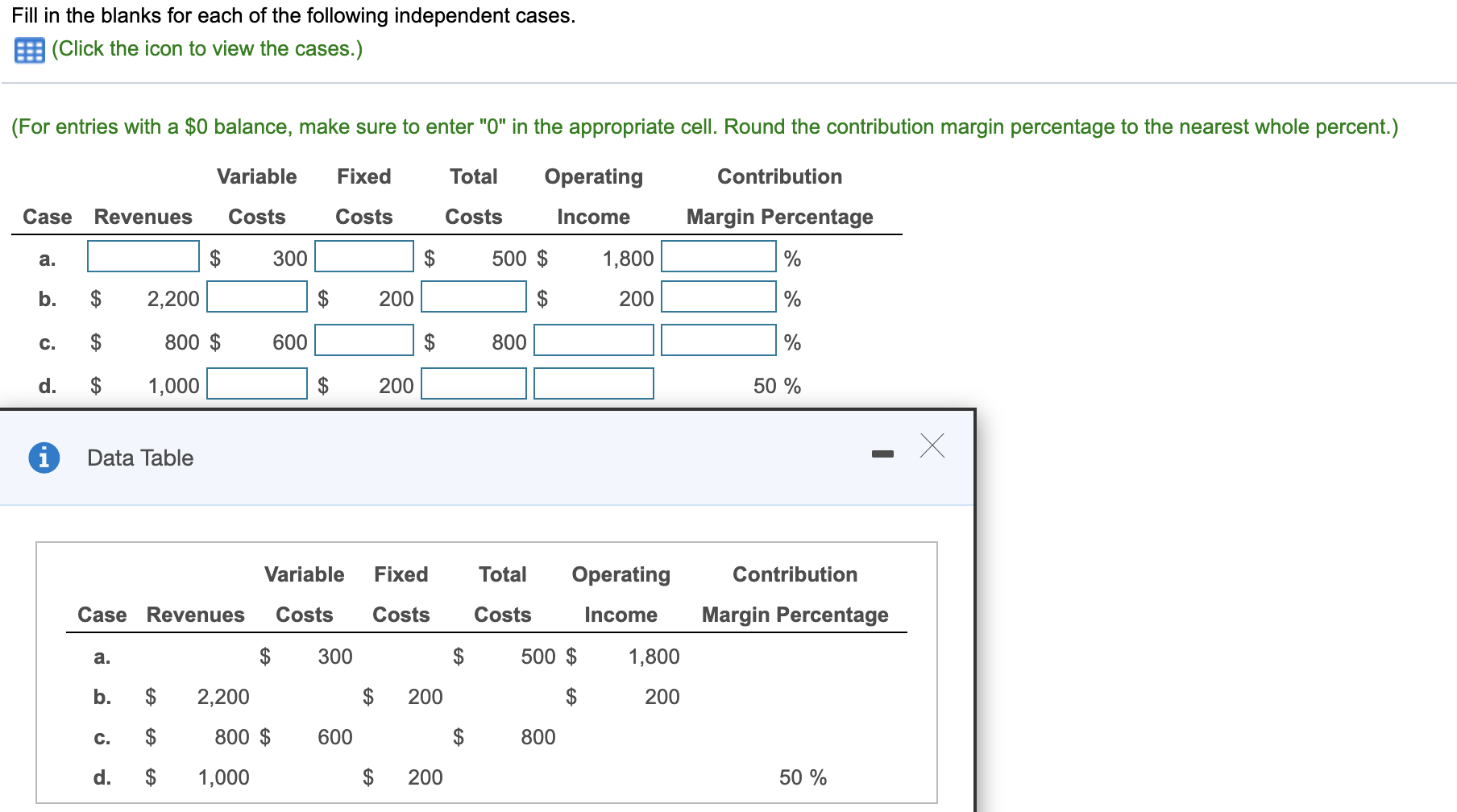The width and height of the screenshot is (1457, 812).
Task: Close the Data Table popup
Action: point(932,445)
